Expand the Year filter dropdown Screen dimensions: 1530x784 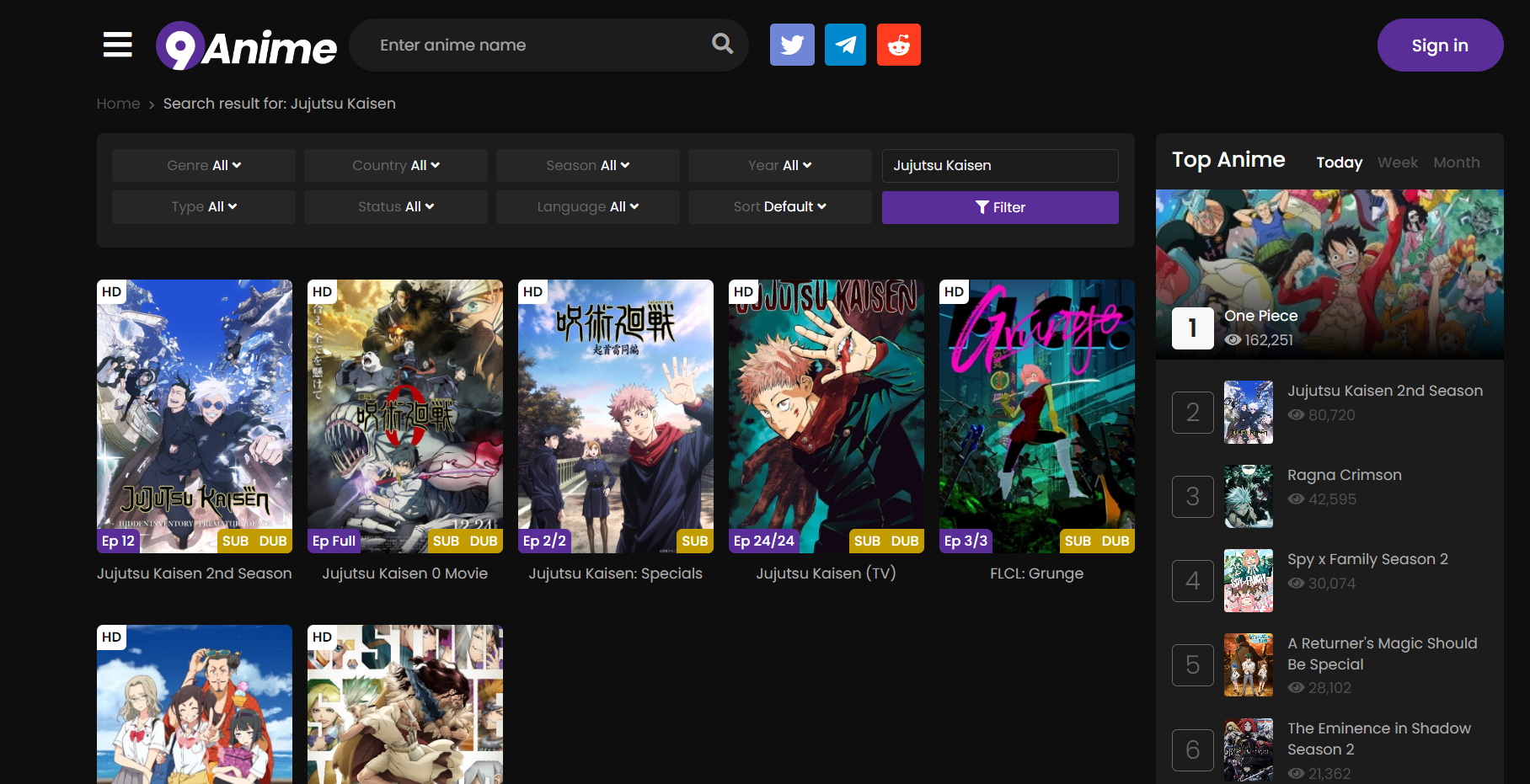(x=779, y=166)
